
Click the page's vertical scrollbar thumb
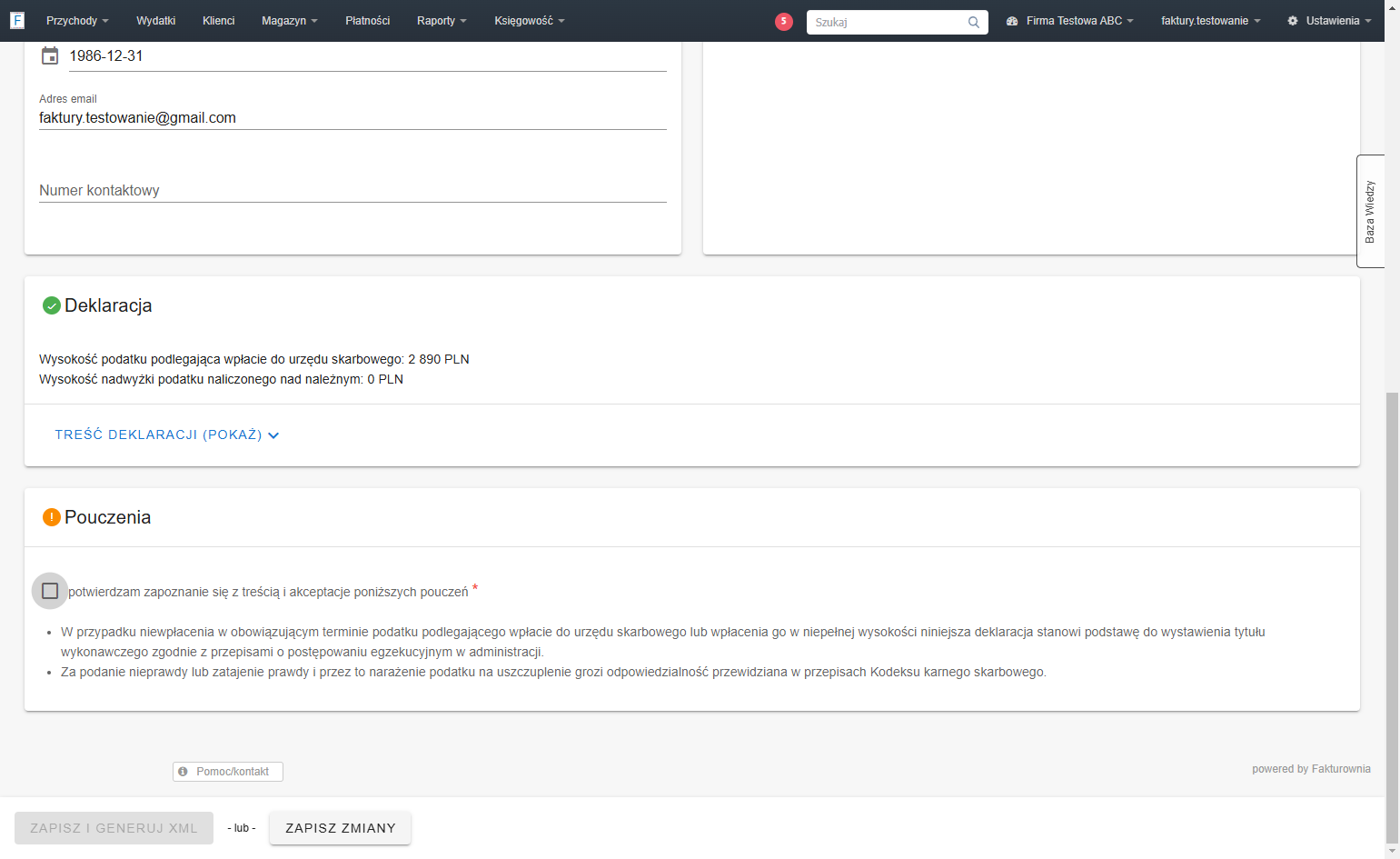(x=1392, y=618)
